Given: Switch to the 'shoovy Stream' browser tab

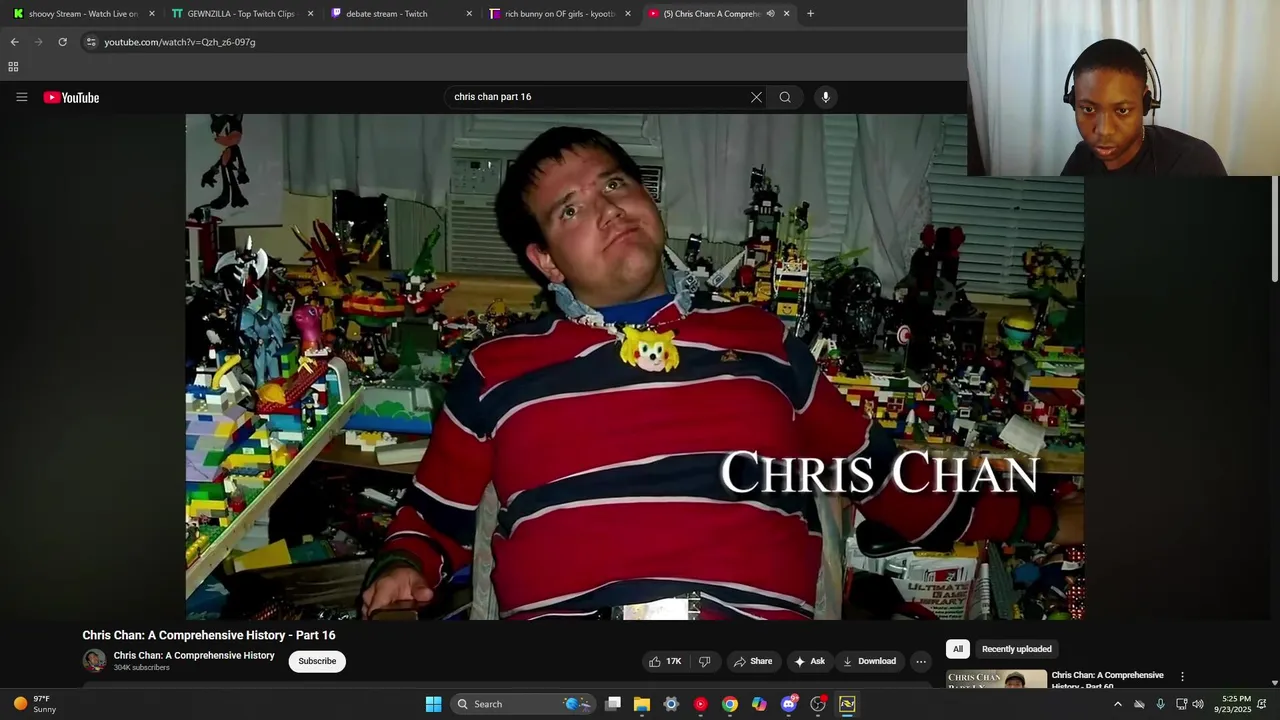Looking at the screenshot, I should 83,14.
